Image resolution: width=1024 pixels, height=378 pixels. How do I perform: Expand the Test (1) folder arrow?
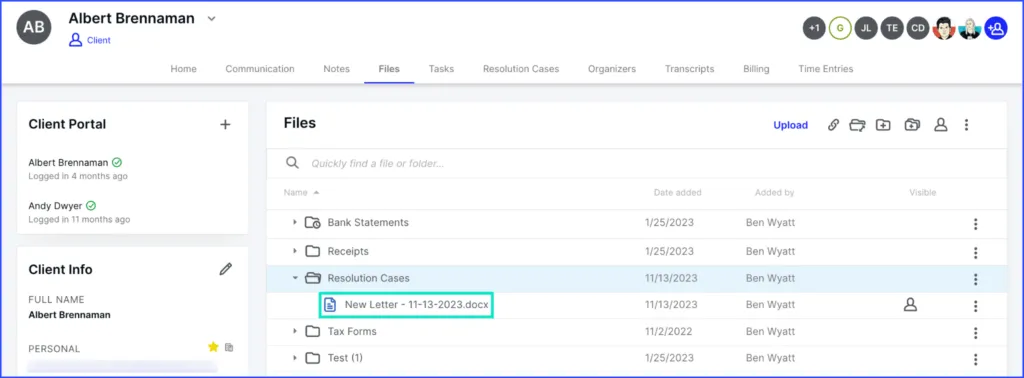[x=295, y=358]
